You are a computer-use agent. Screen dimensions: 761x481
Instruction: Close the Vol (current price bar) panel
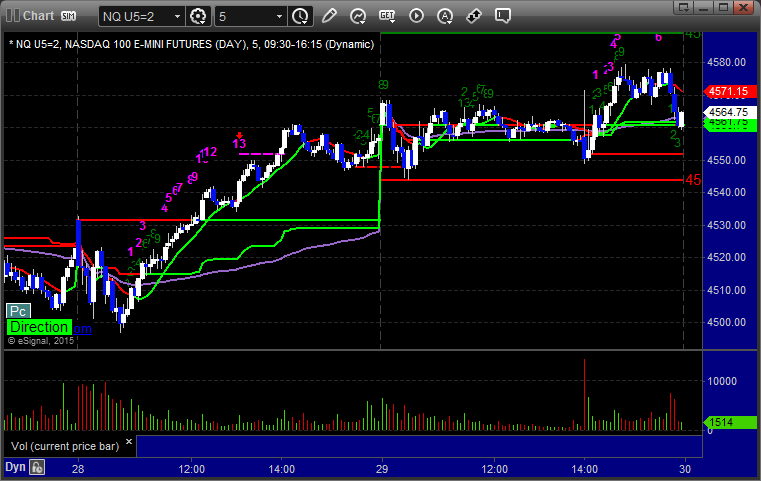[129, 442]
